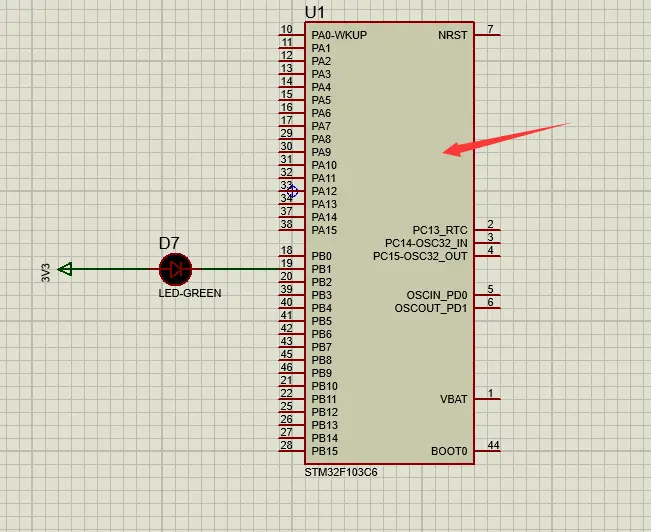Screen dimensions: 651x532
Task: Click the PB13 pin label
Action: (324, 425)
